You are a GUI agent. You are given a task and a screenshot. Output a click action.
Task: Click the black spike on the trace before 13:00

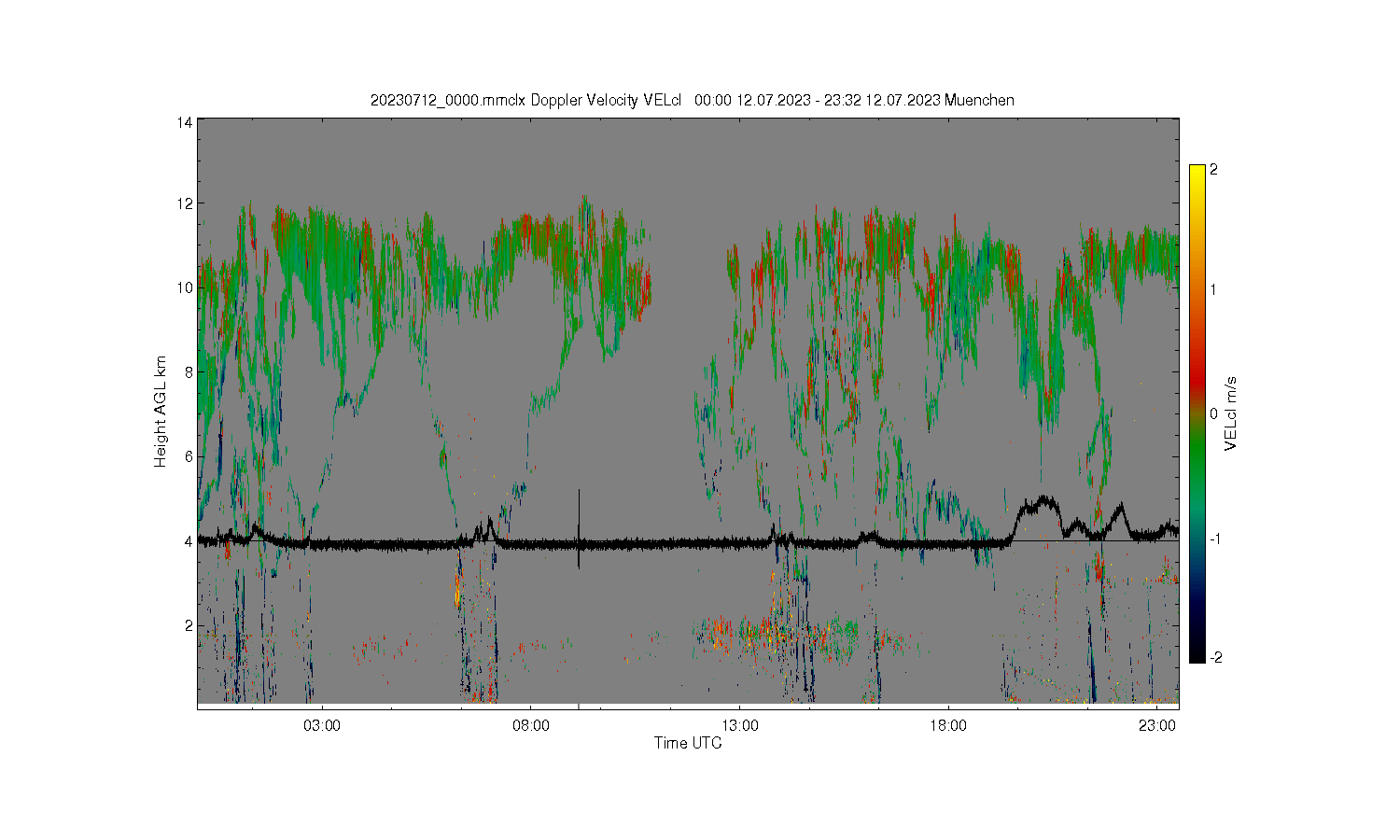pos(579,528)
